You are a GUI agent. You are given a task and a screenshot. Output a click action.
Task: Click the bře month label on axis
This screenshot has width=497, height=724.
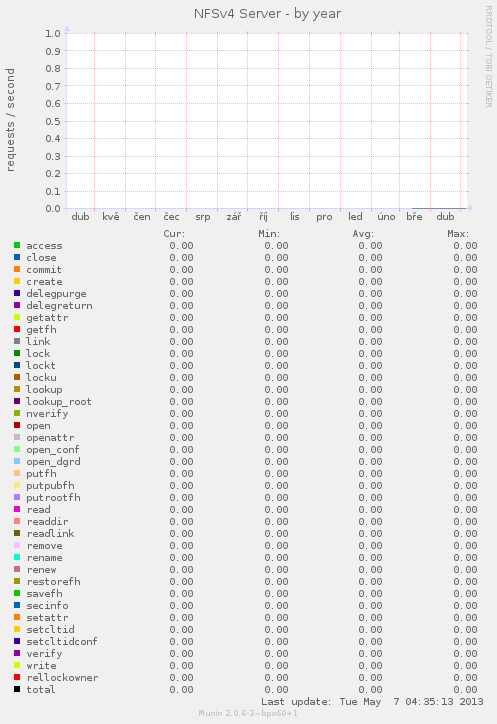coord(414,217)
